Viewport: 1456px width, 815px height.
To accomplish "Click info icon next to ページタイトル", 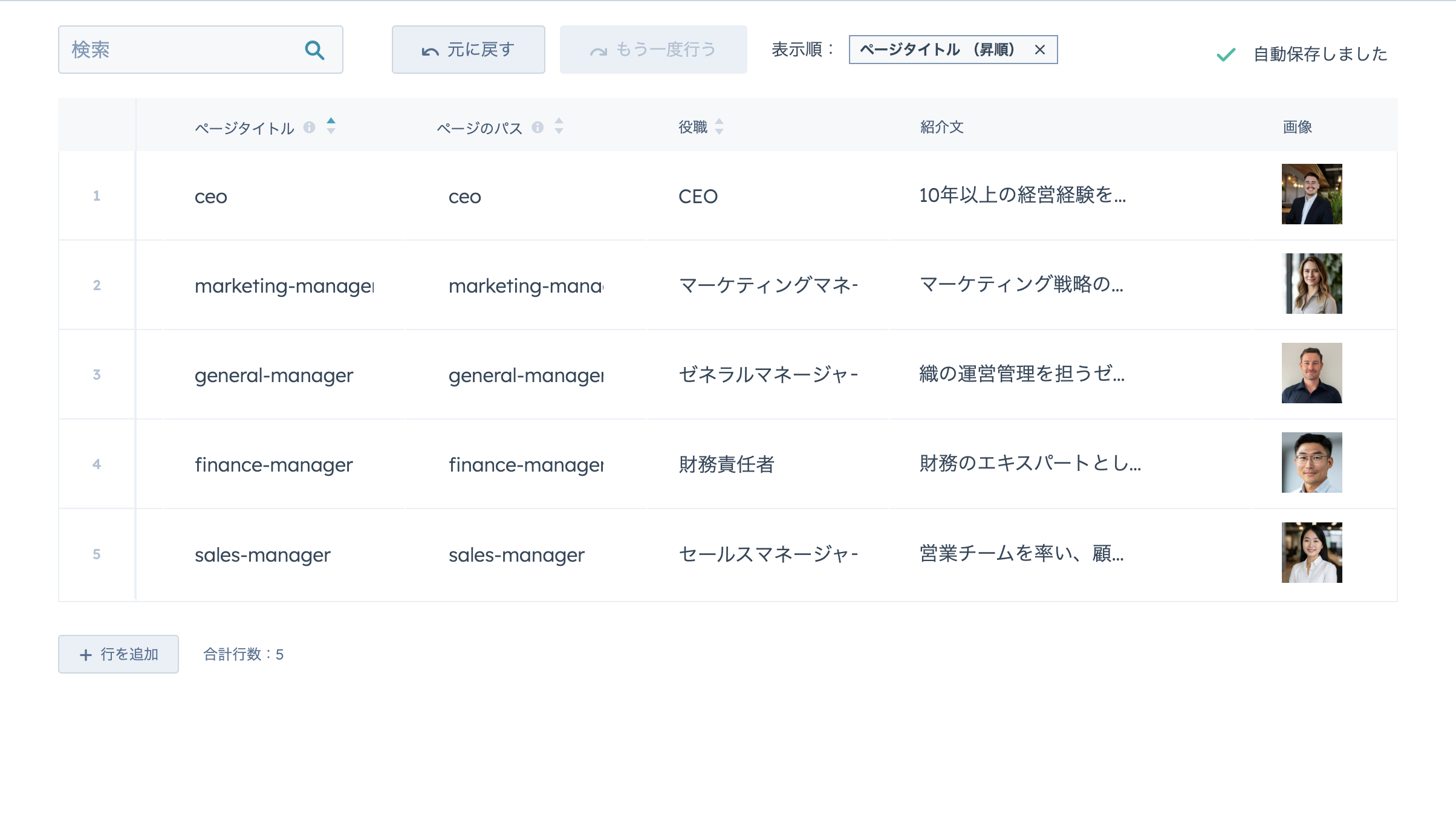I will click(x=309, y=127).
